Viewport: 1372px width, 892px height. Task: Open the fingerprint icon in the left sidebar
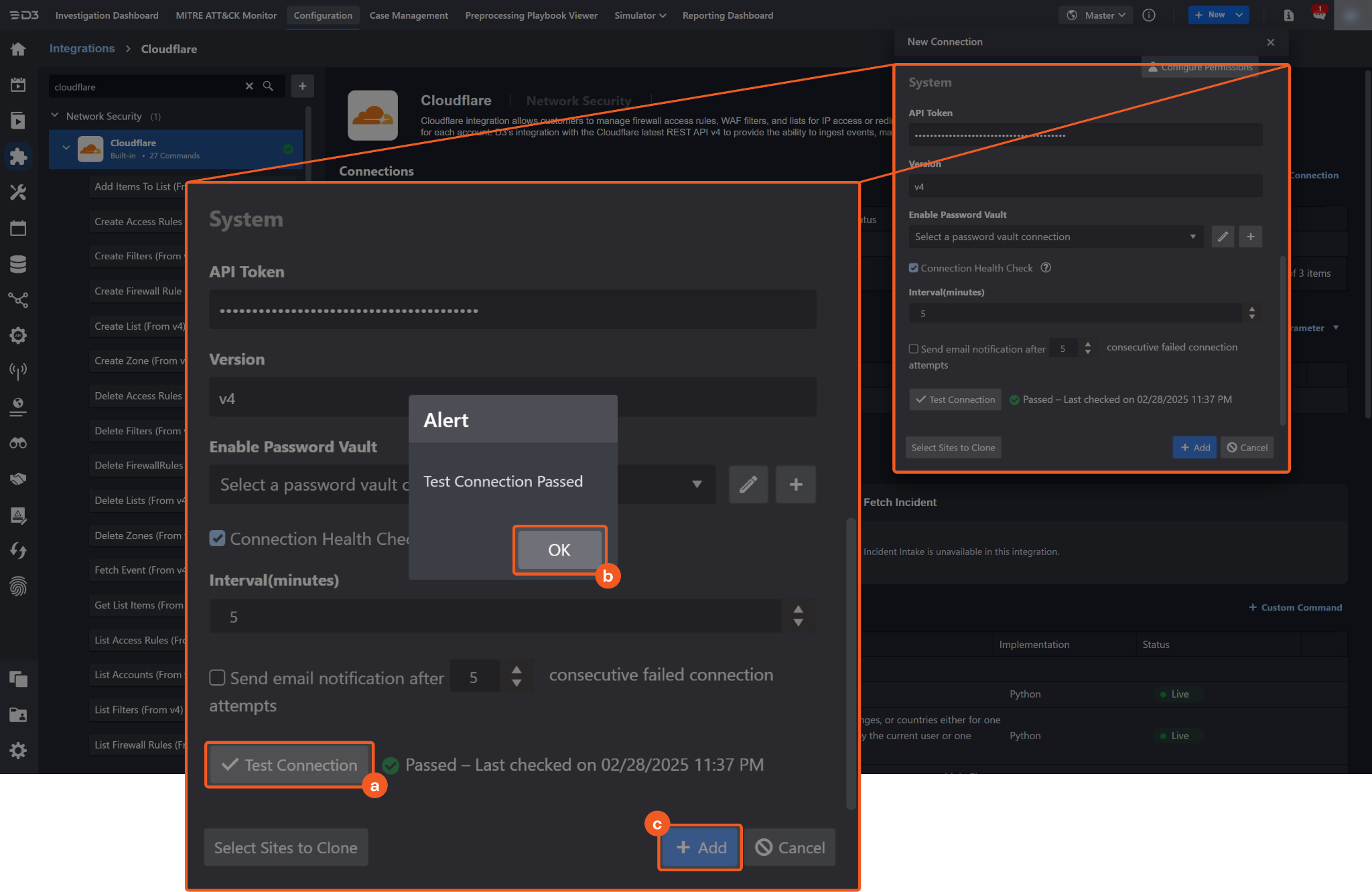pos(18,586)
